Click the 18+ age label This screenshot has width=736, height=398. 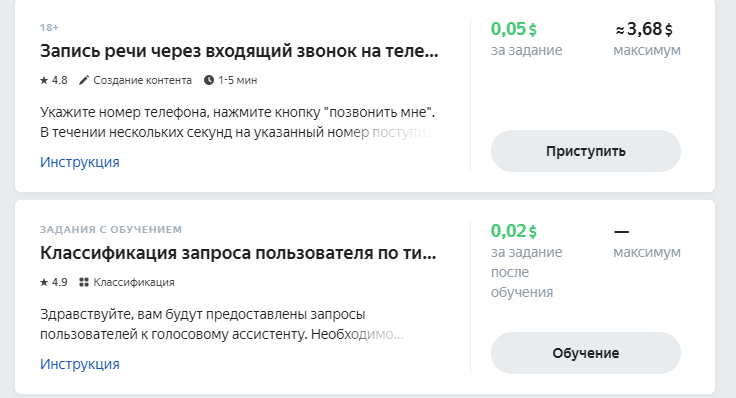(x=49, y=28)
